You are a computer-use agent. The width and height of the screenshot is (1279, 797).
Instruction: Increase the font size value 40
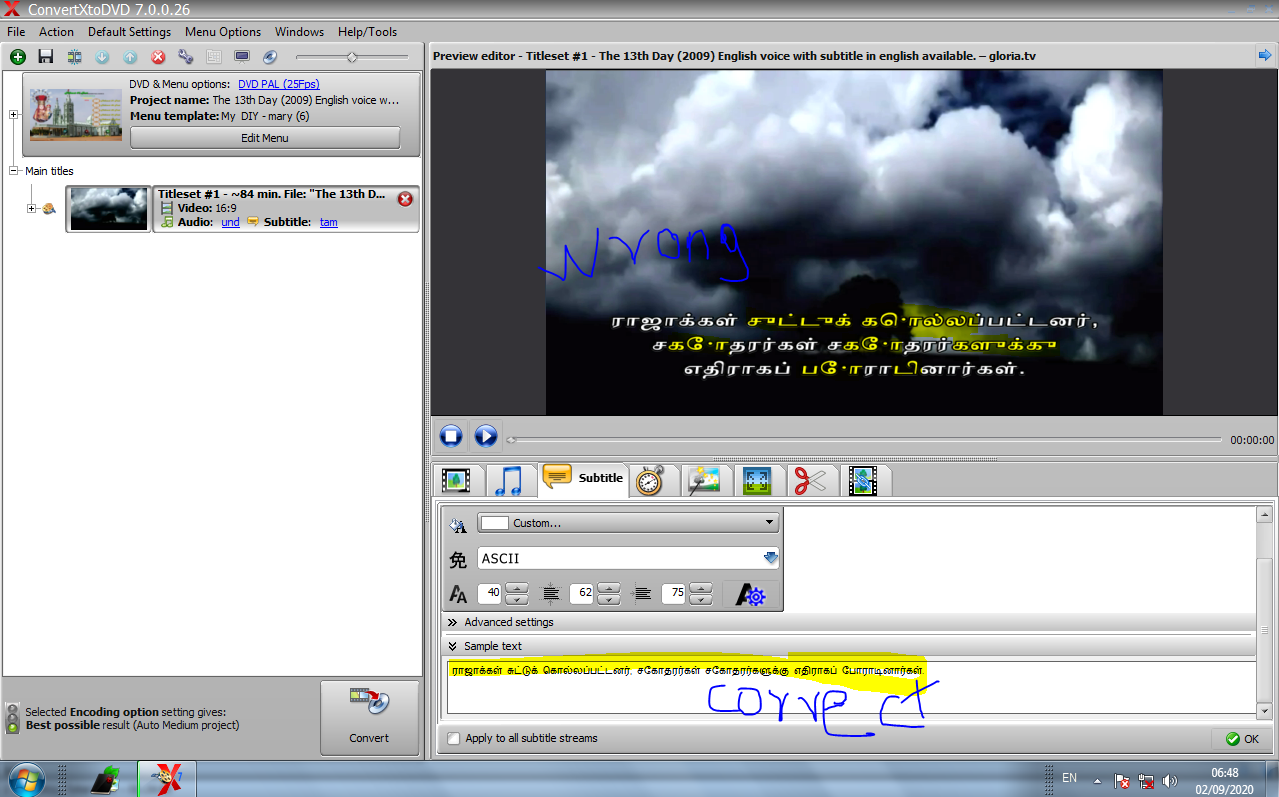click(x=517, y=588)
